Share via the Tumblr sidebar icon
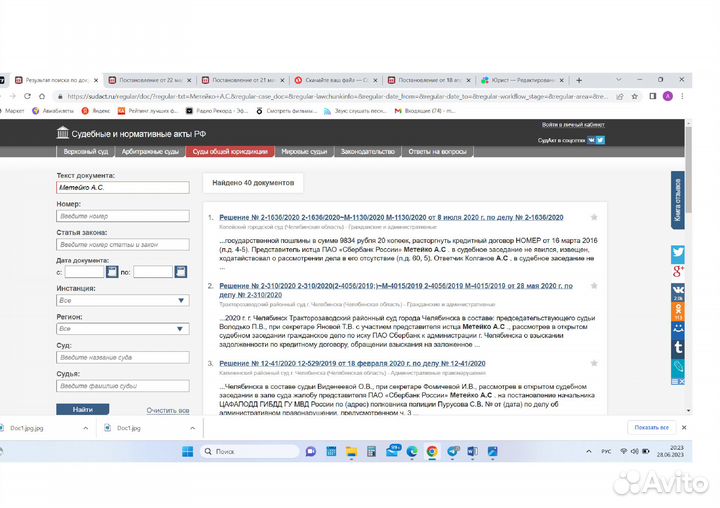Screen dimensions: 720x508 (677, 347)
